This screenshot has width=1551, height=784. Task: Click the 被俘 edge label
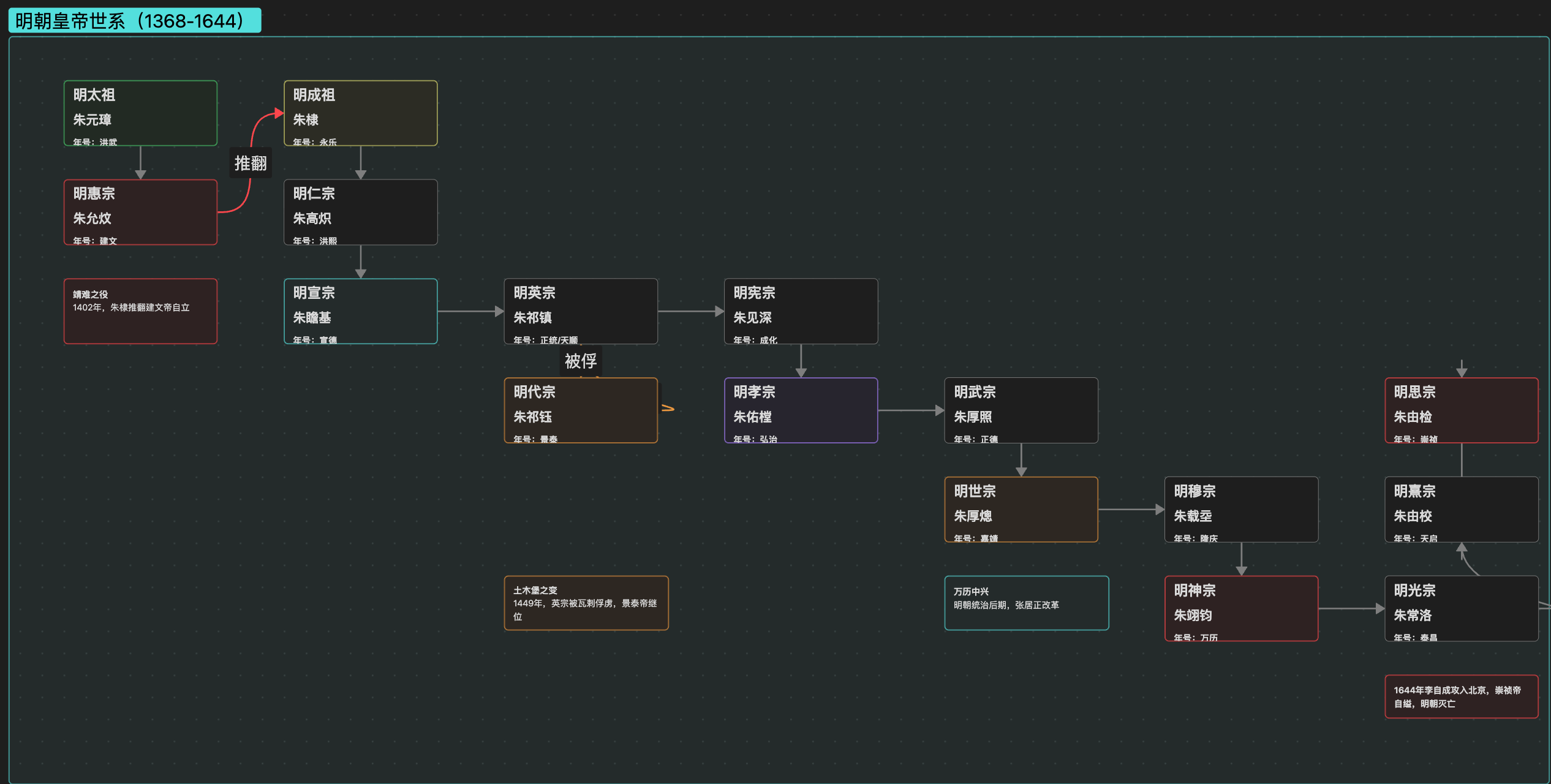click(x=580, y=361)
